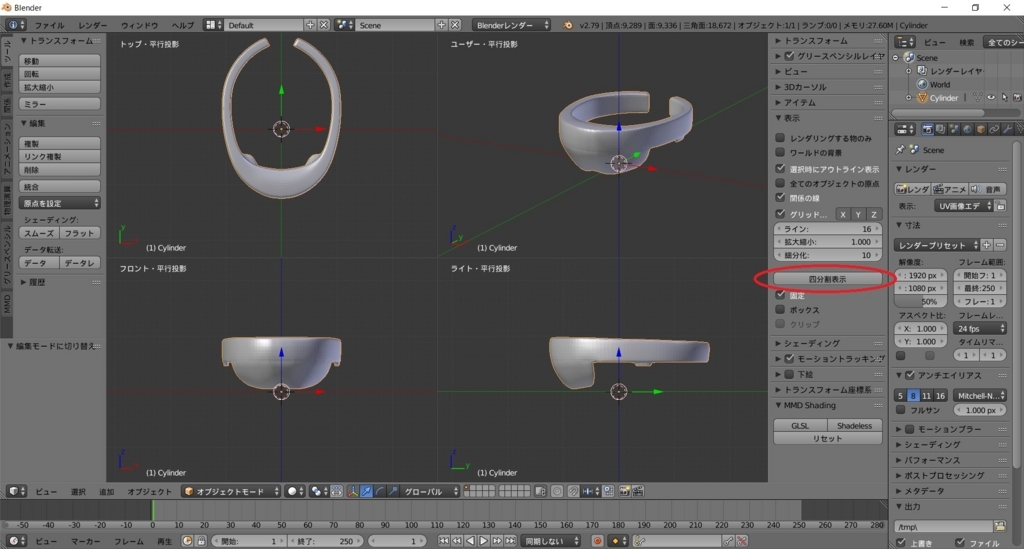Open the Object properties cube tab
The image size is (1024, 549).
point(980,129)
